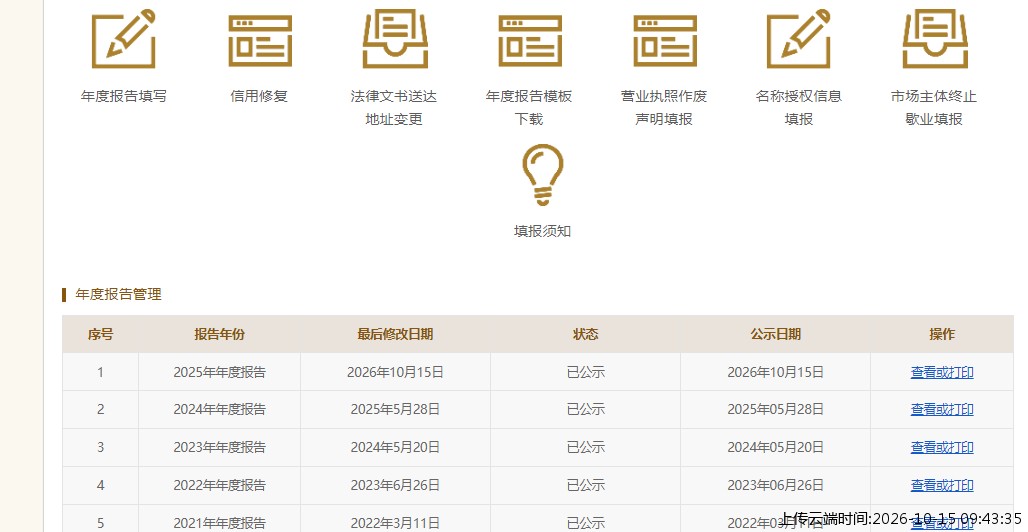Click the 年度报告管理 section heading

tap(118, 295)
